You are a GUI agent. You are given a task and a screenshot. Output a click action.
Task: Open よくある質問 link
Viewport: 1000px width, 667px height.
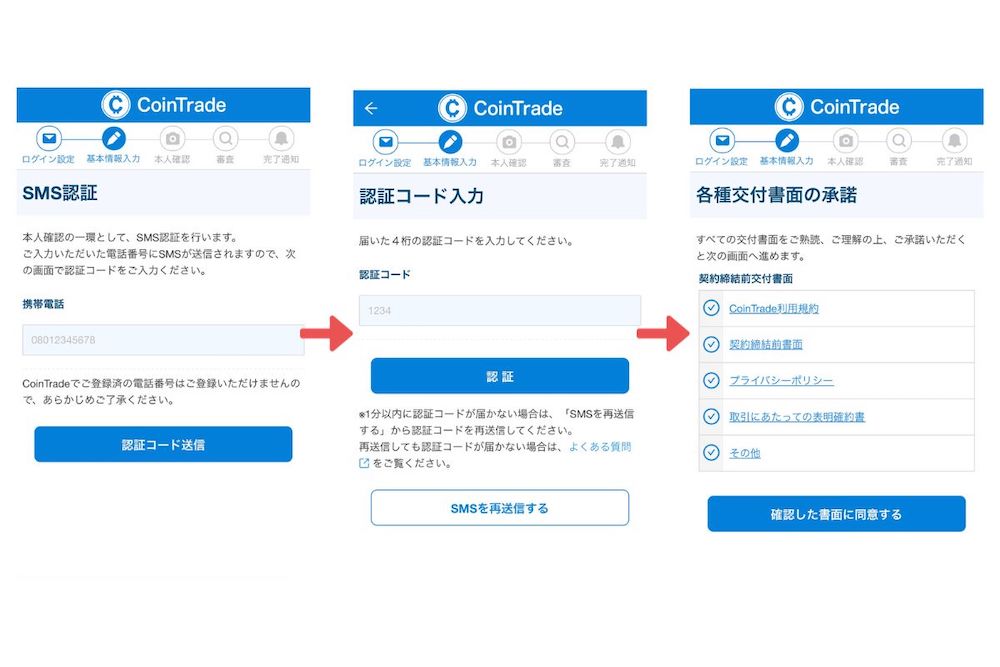click(x=599, y=446)
